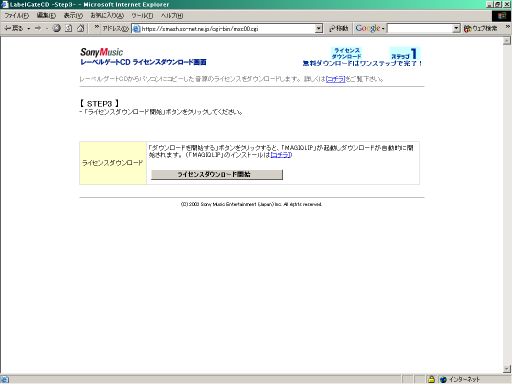Open the ファイル (File) menu
This screenshot has height=384, width=512.
click(x=17, y=16)
